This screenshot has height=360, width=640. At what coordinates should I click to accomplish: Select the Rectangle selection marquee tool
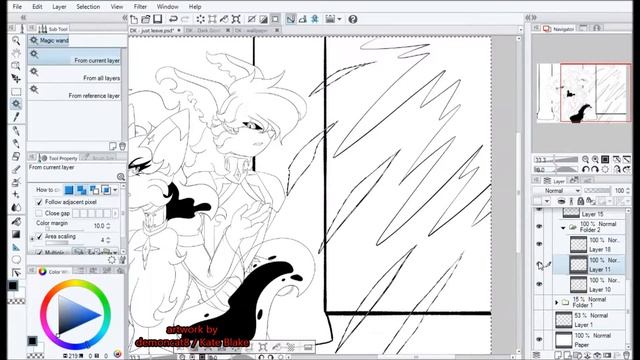tap(16, 91)
